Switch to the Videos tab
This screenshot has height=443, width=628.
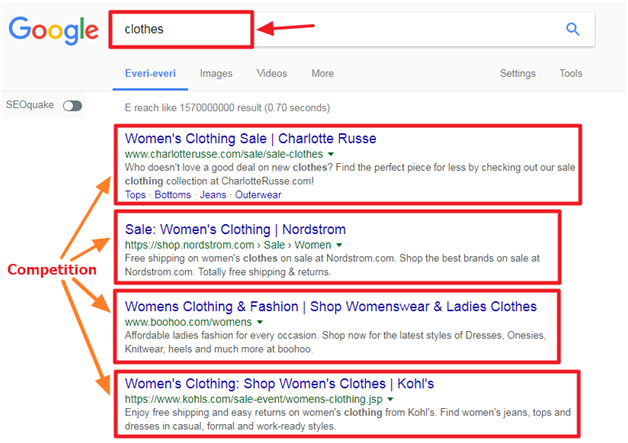point(272,73)
